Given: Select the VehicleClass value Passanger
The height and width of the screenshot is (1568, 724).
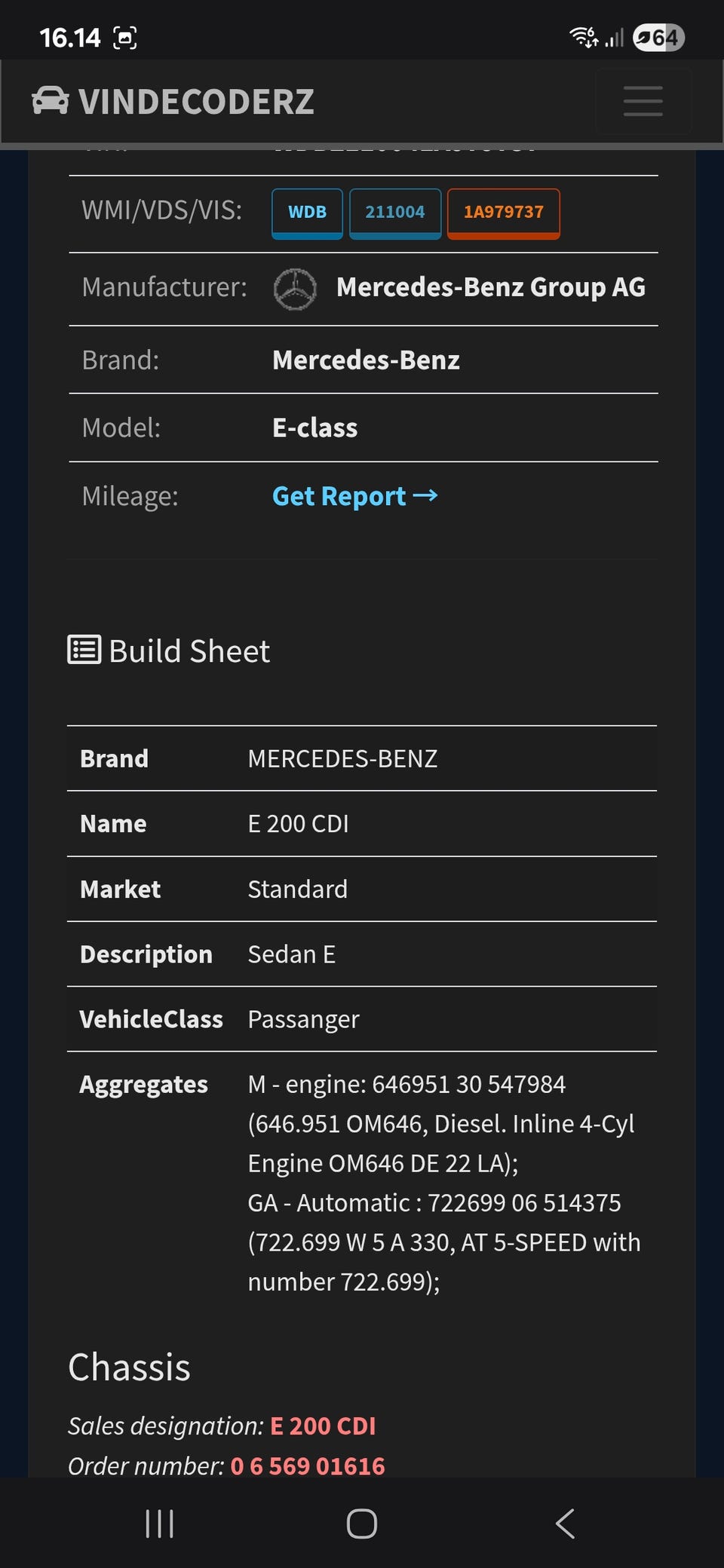Looking at the screenshot, I should [x=303, y=1020].
